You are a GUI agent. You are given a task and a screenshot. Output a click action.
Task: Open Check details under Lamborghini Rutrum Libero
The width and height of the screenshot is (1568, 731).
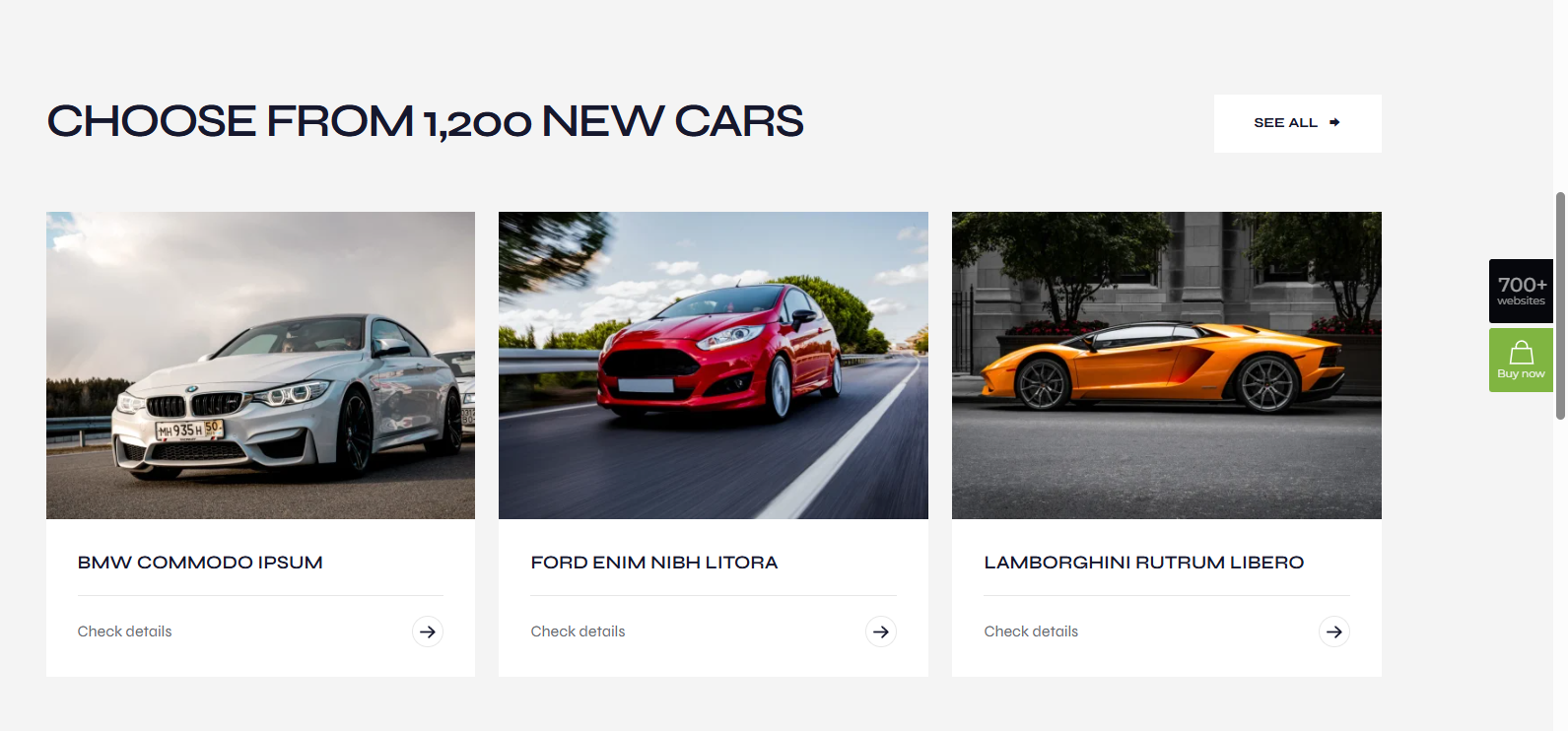coord(1032,631)
